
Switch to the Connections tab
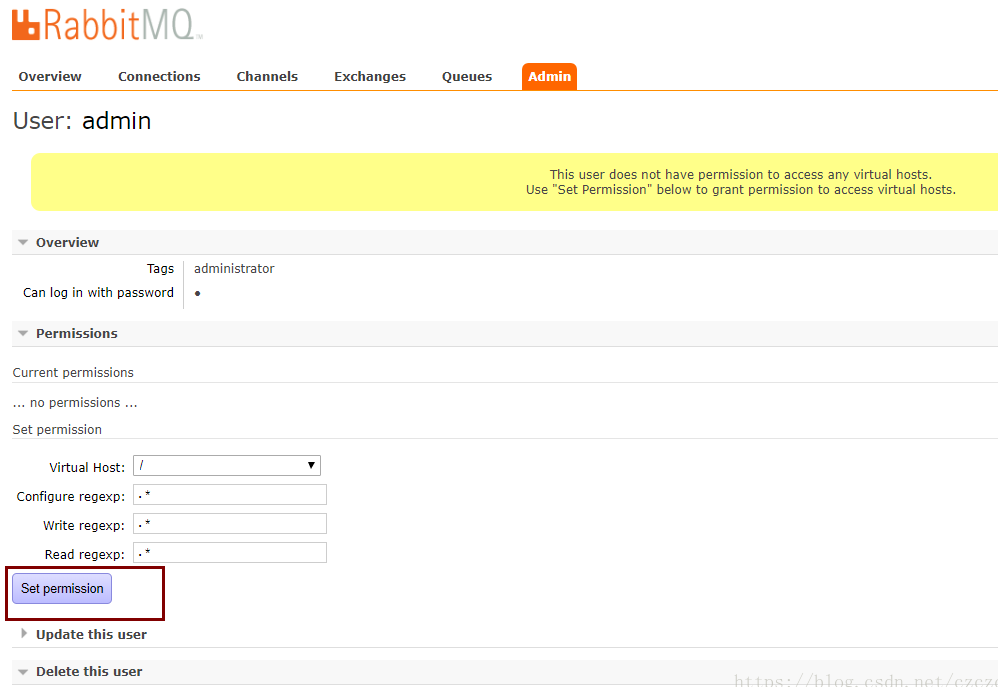tap(159, 76)
